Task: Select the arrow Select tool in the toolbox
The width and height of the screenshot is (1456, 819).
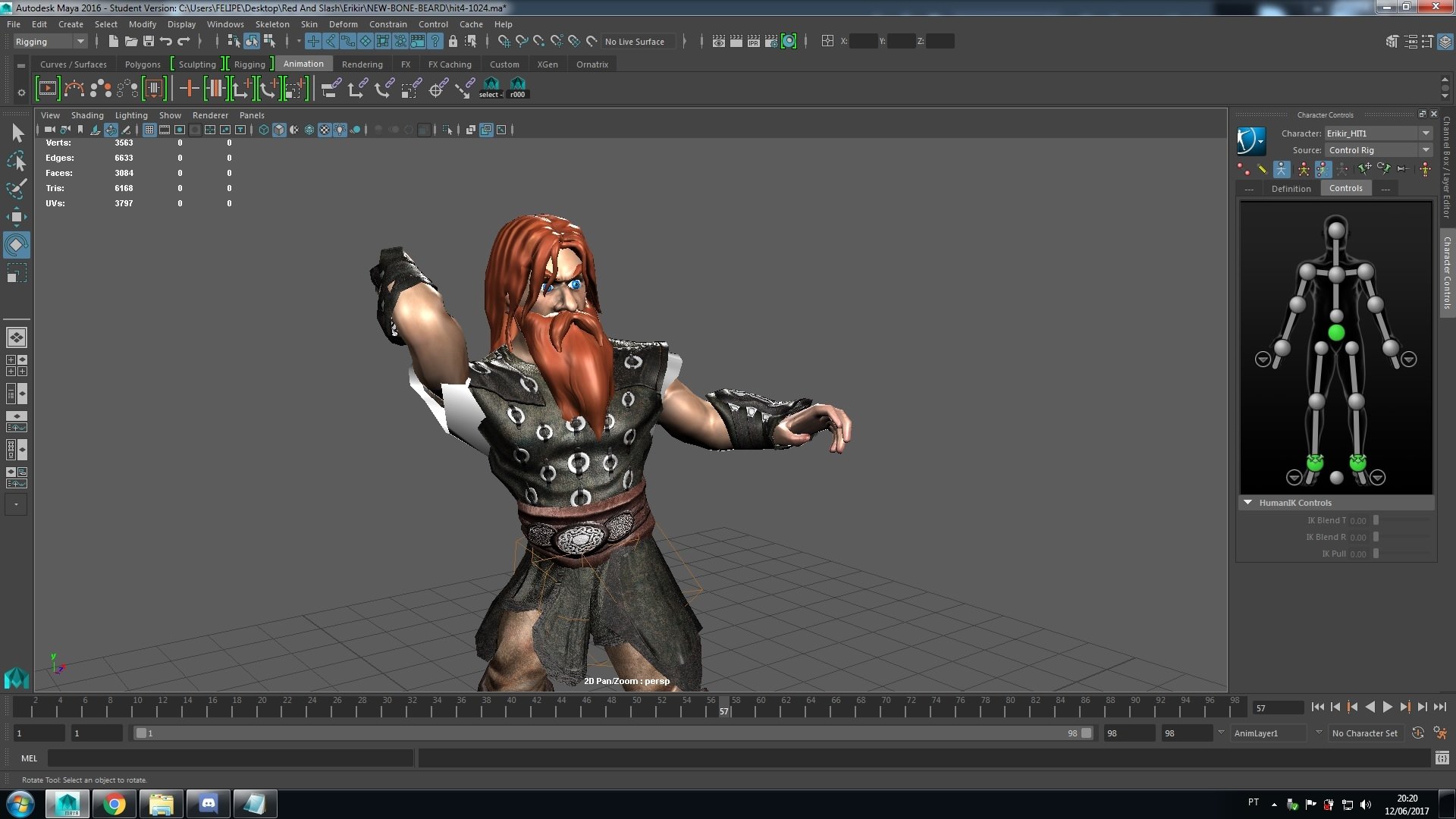Action: click(x=17, y=133)
